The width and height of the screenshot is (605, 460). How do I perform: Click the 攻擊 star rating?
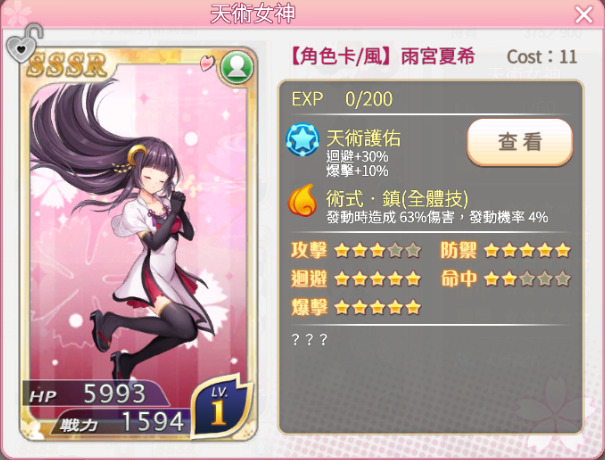[x=377, y=250]
